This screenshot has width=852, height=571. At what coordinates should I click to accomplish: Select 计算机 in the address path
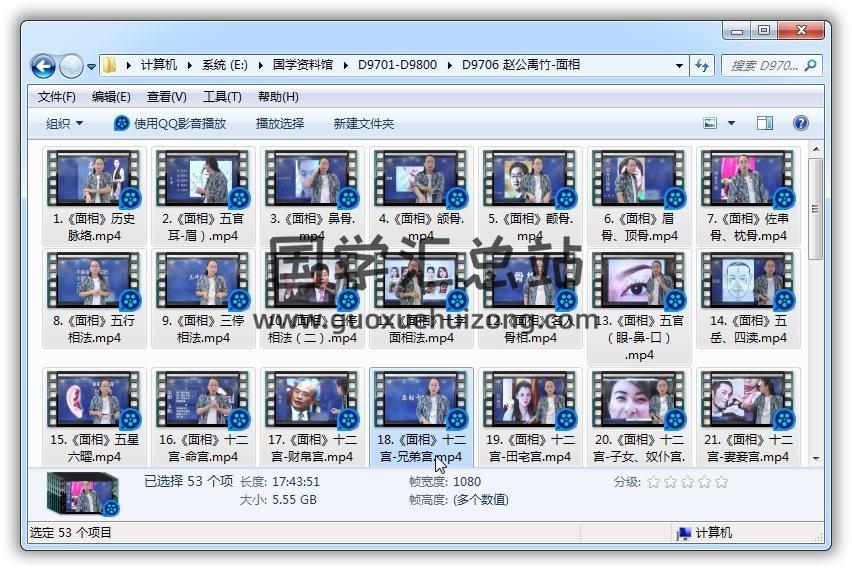159,65
